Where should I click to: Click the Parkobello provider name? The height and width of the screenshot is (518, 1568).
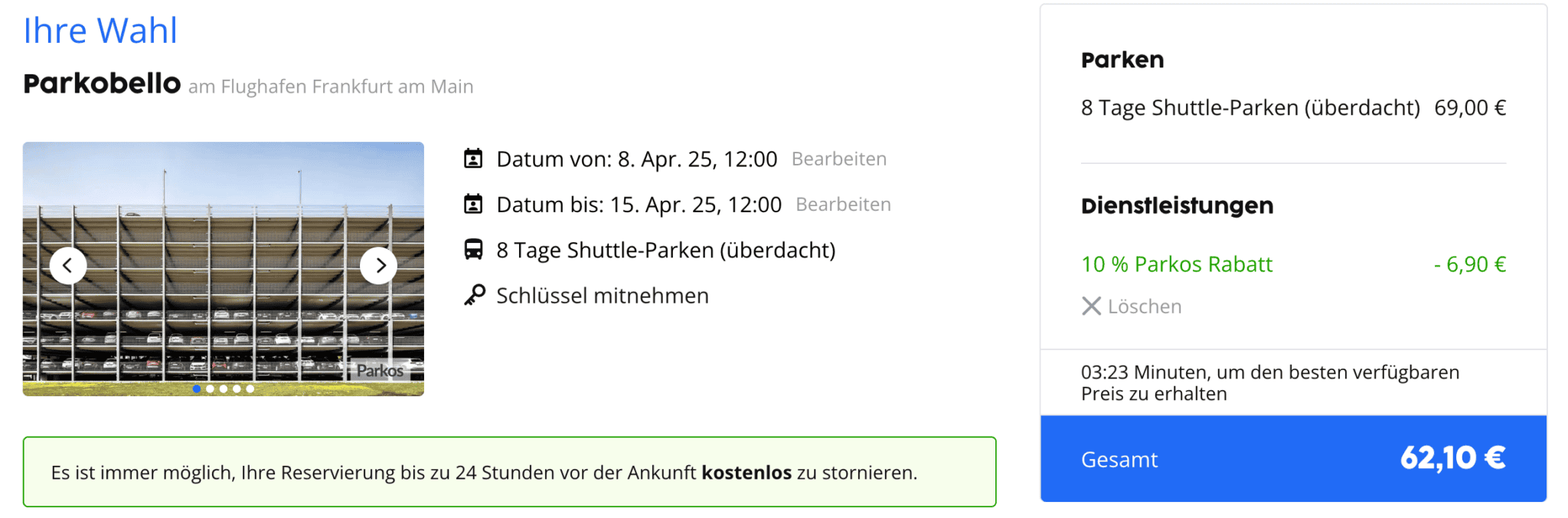point(100,85)
